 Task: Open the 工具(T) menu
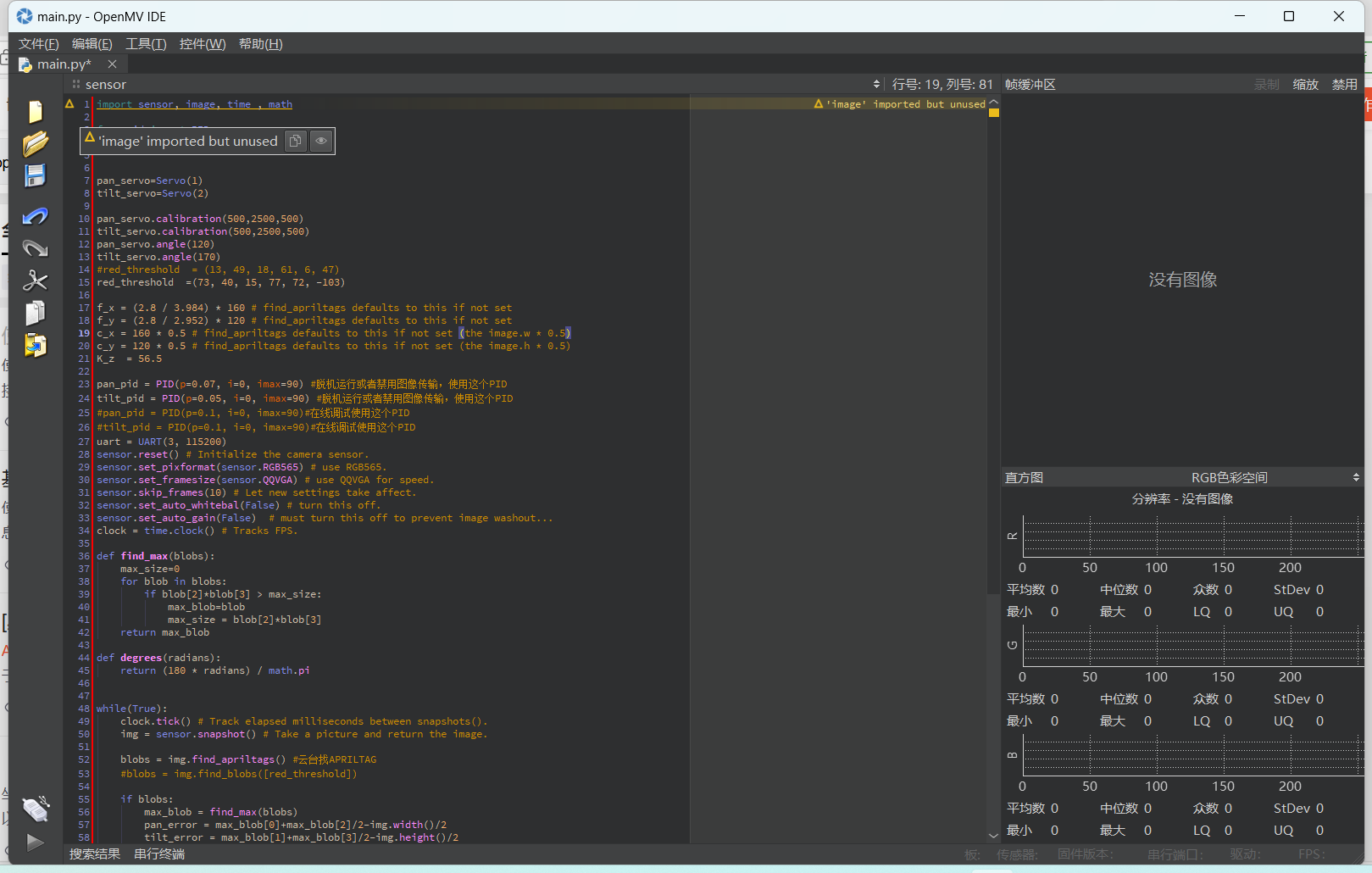point(146,43)
